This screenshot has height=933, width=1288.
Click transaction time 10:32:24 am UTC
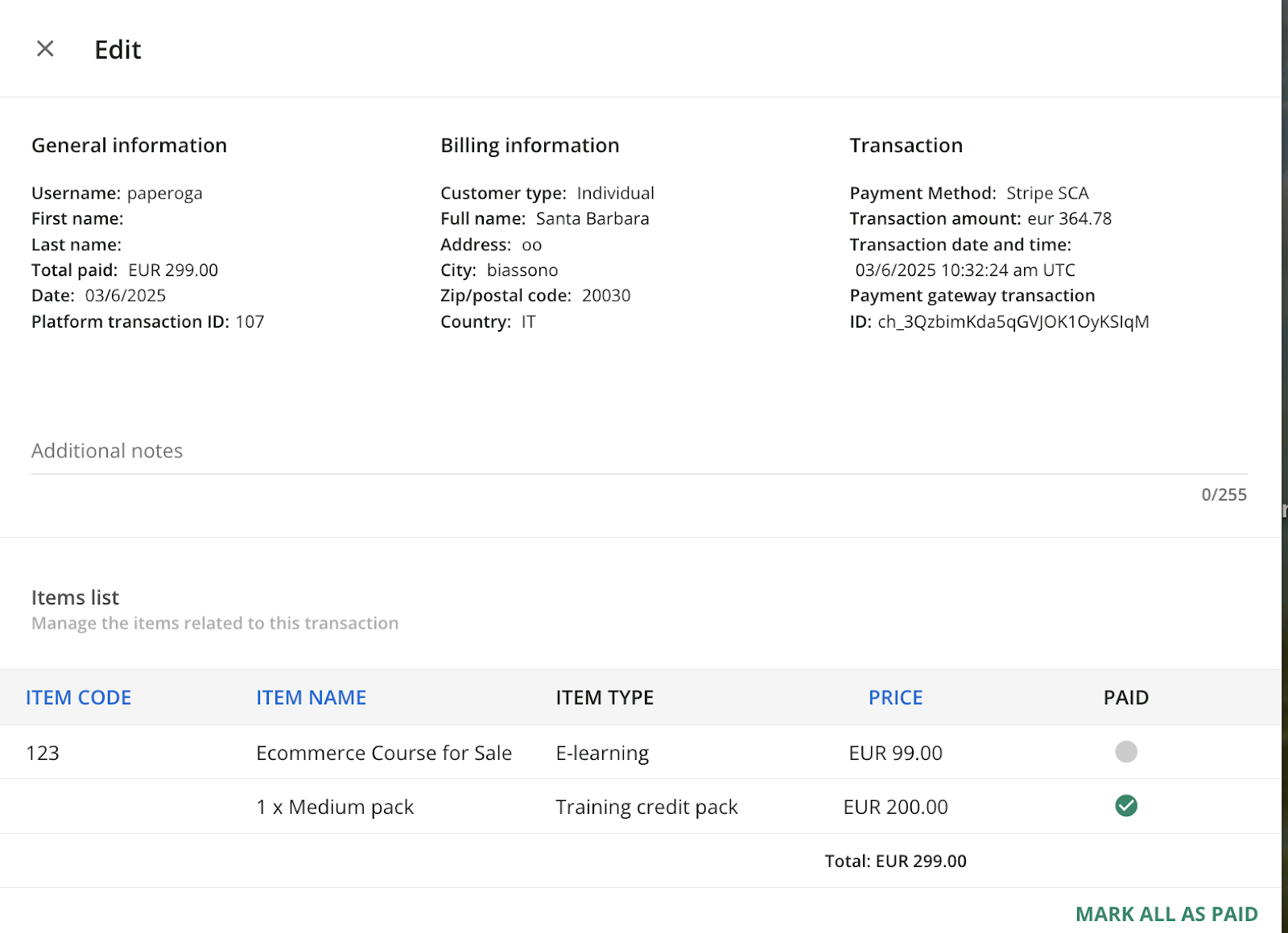click(1008, 270)
